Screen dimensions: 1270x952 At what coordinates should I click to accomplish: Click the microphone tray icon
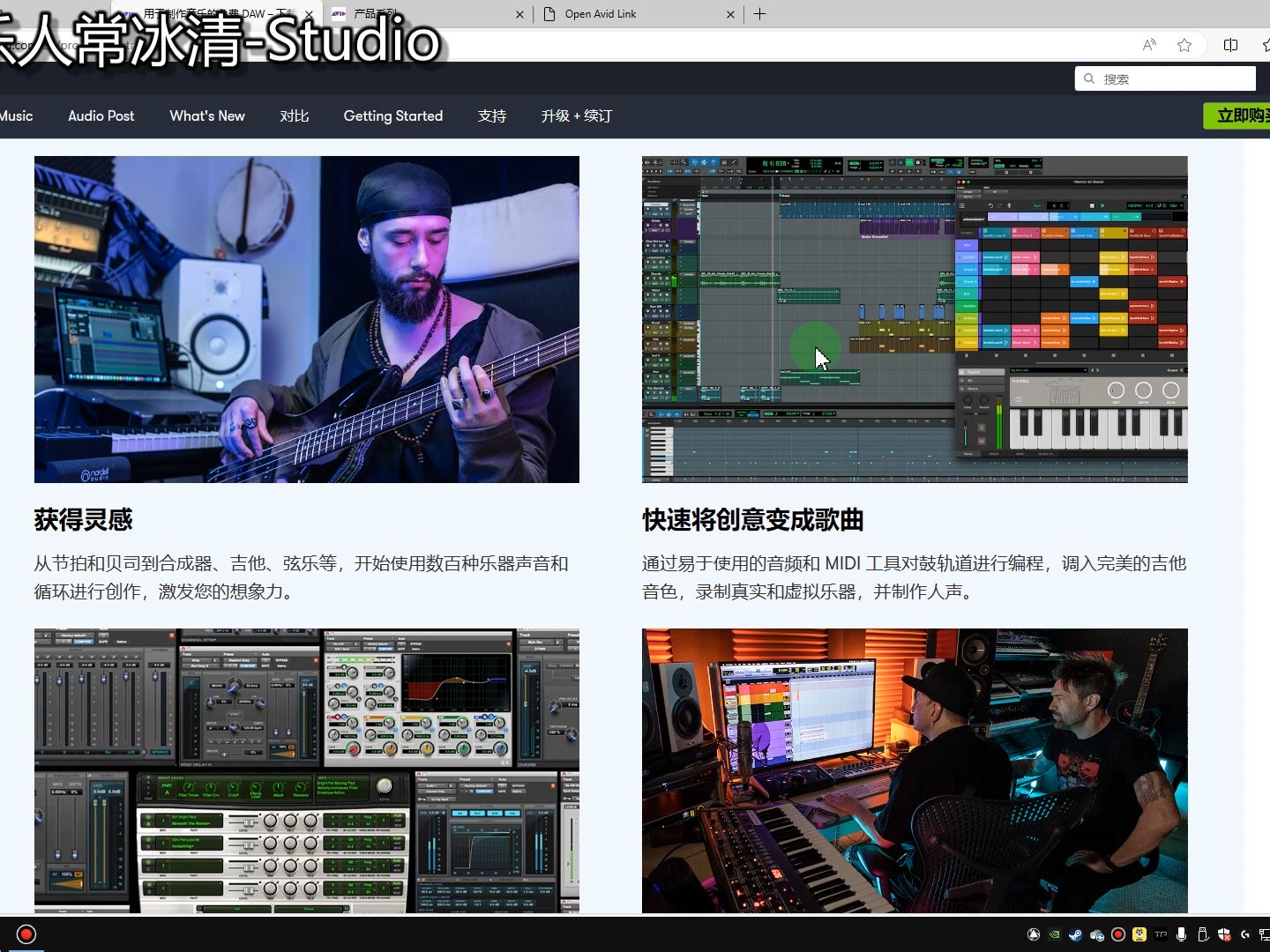point(1182,934)
